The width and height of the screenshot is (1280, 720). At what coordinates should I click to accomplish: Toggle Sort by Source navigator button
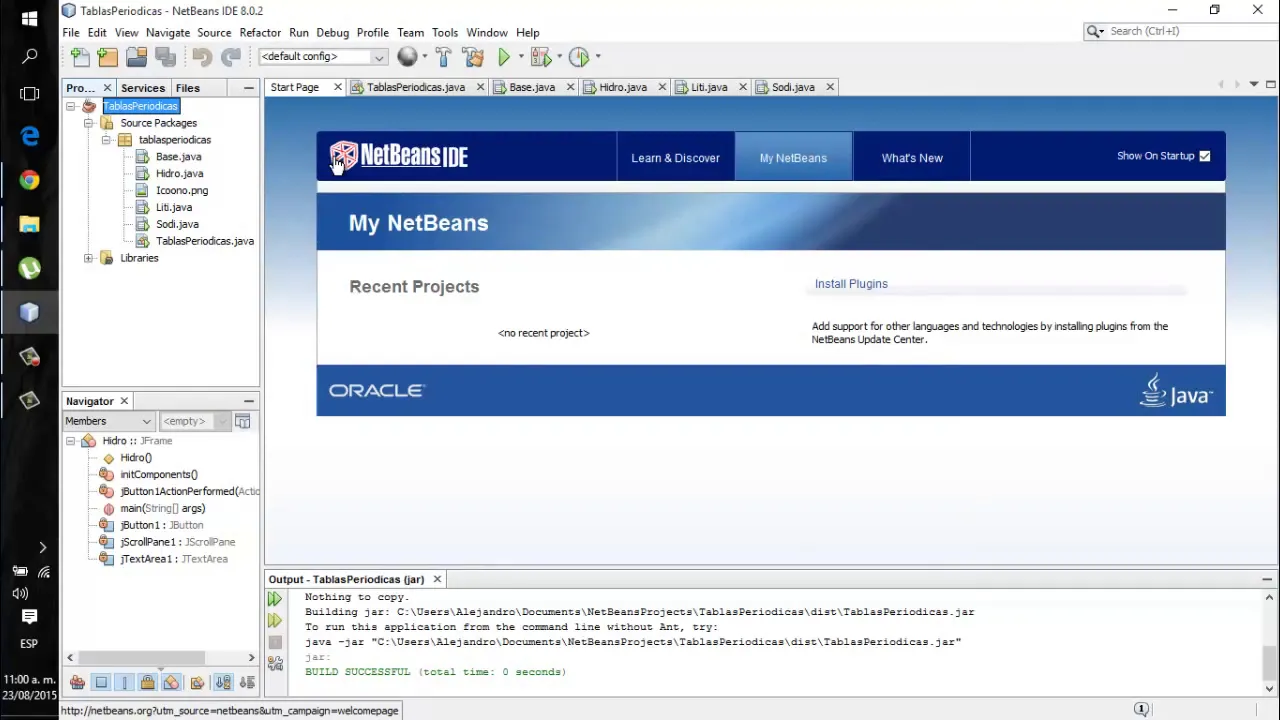point(247,683)
